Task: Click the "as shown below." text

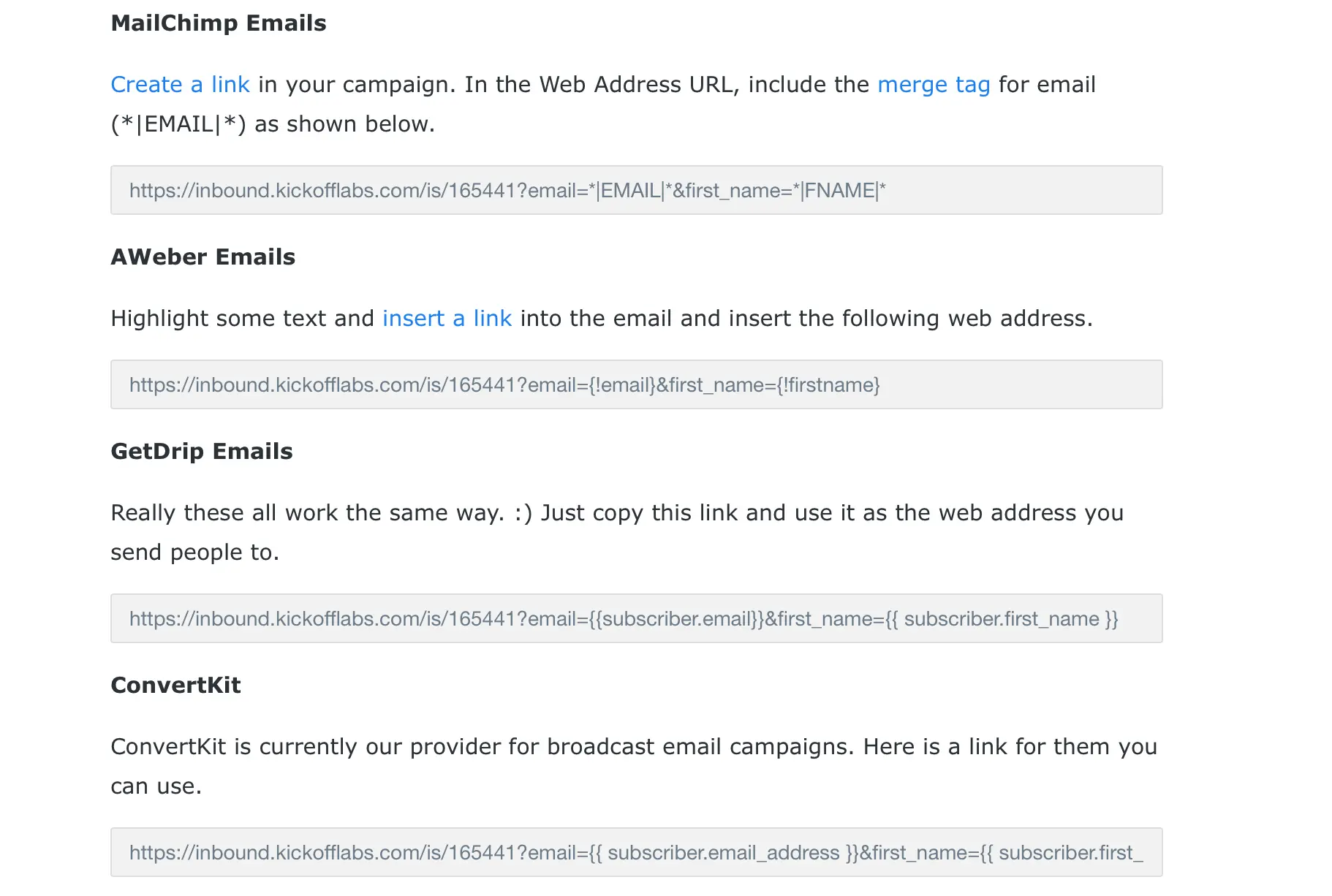Action: [x=344, y=124]
